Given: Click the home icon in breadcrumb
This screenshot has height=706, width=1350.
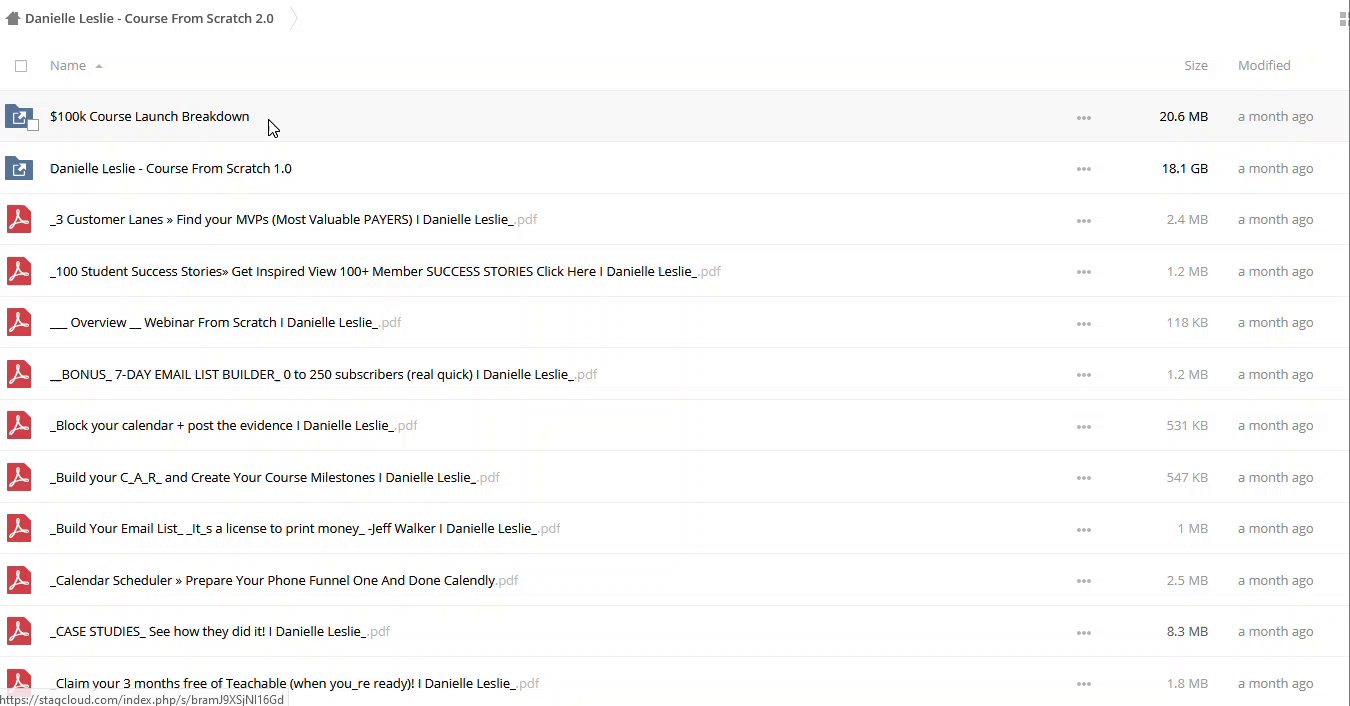Looking at the screenshot, I should tap(13, 18).
